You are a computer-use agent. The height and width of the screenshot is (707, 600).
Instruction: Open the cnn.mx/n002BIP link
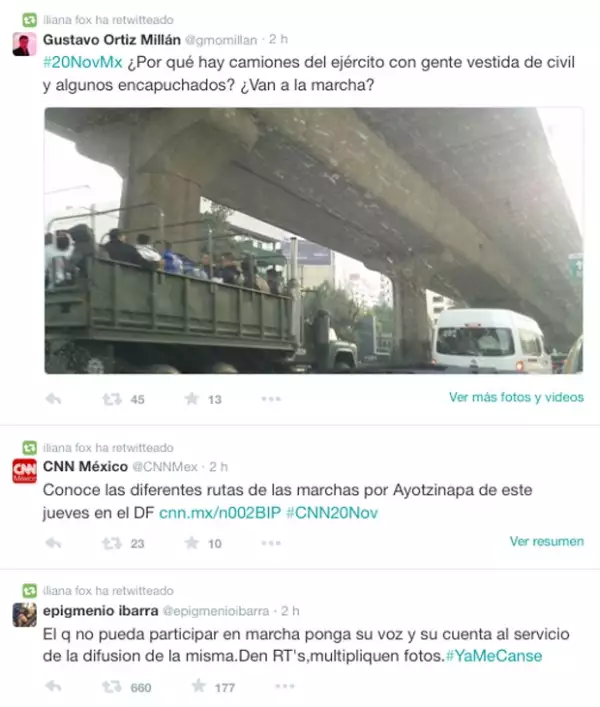[220, 513]
